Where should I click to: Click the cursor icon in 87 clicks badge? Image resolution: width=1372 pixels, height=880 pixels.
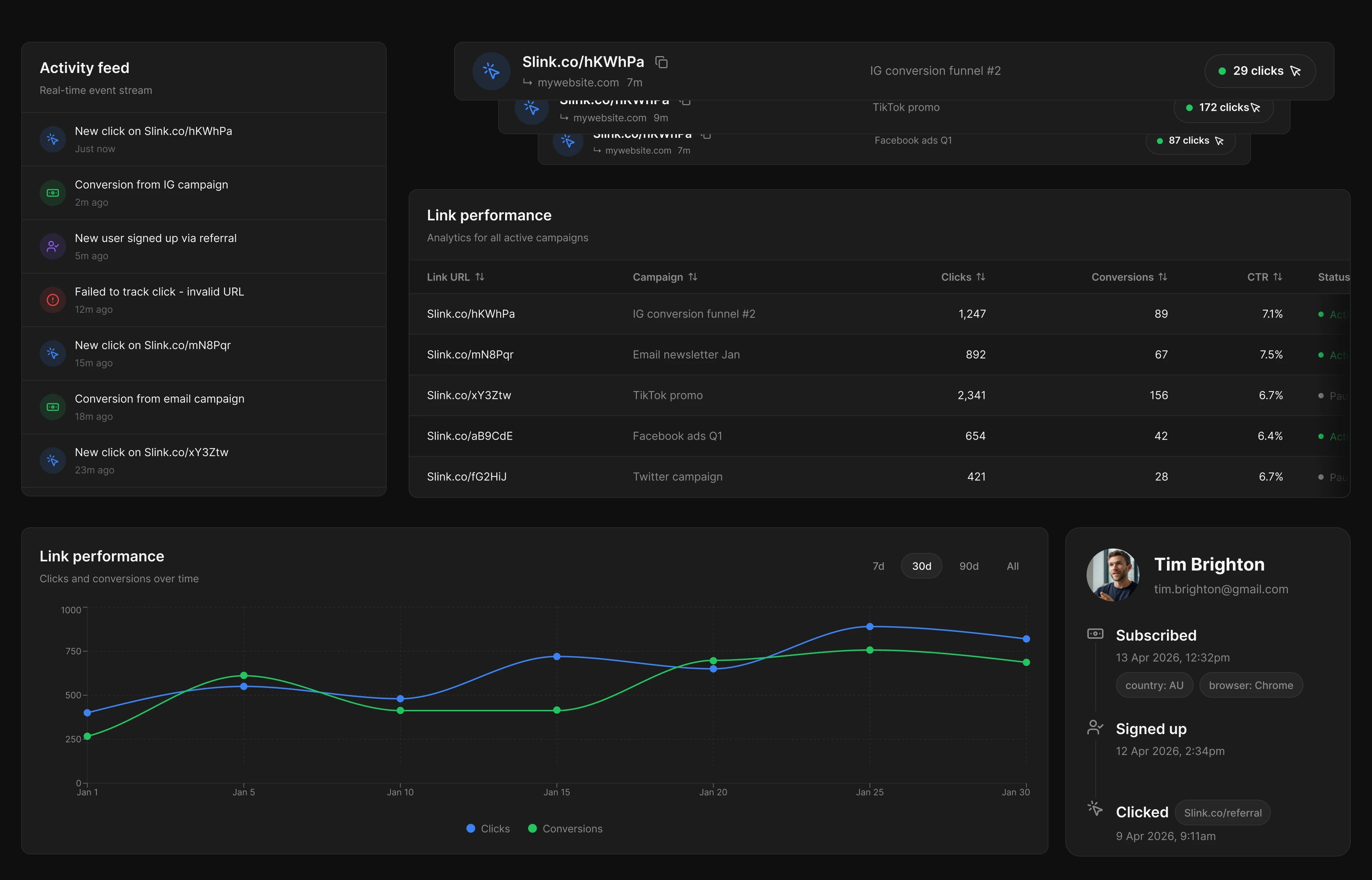(1219, 140)
